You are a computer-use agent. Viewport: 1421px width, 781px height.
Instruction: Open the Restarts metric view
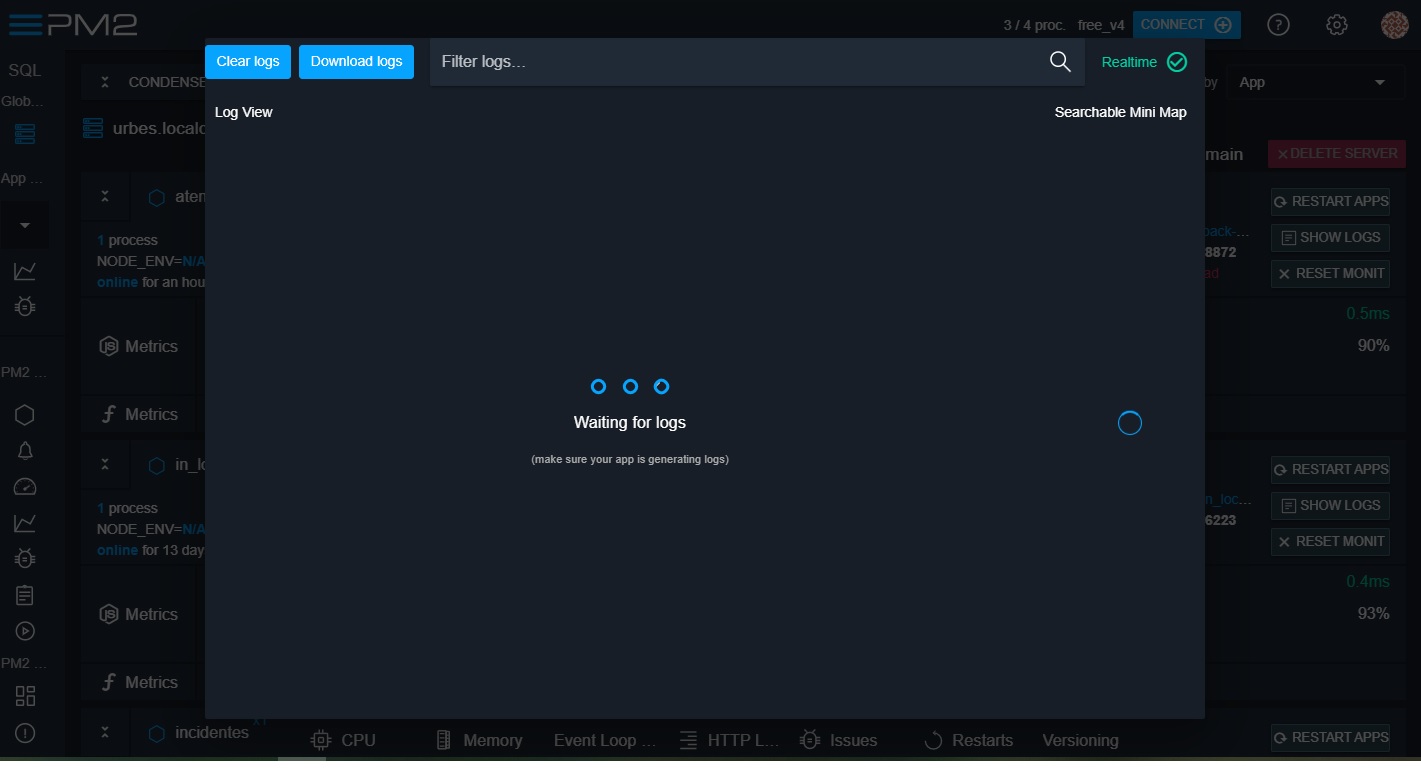tap(967, 740)
